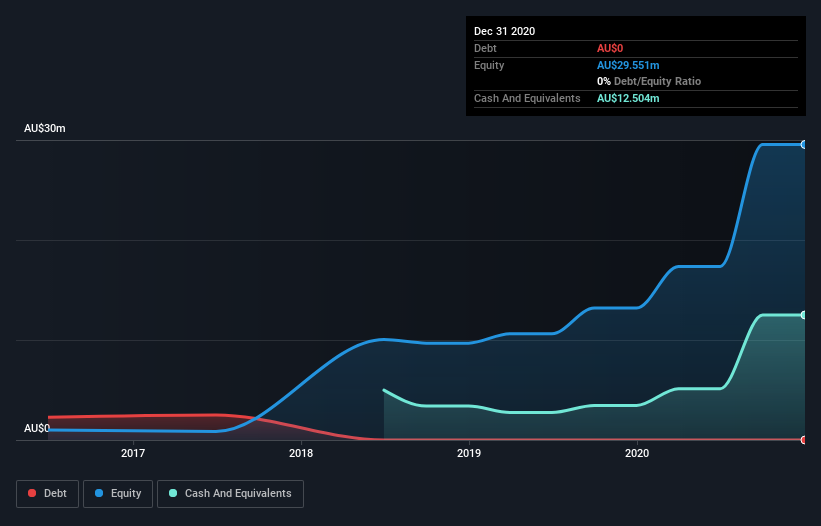Viewport: 821px width, 526px height.
Task: Select the Equity data point at chart end
Action: tap(804, 144)
